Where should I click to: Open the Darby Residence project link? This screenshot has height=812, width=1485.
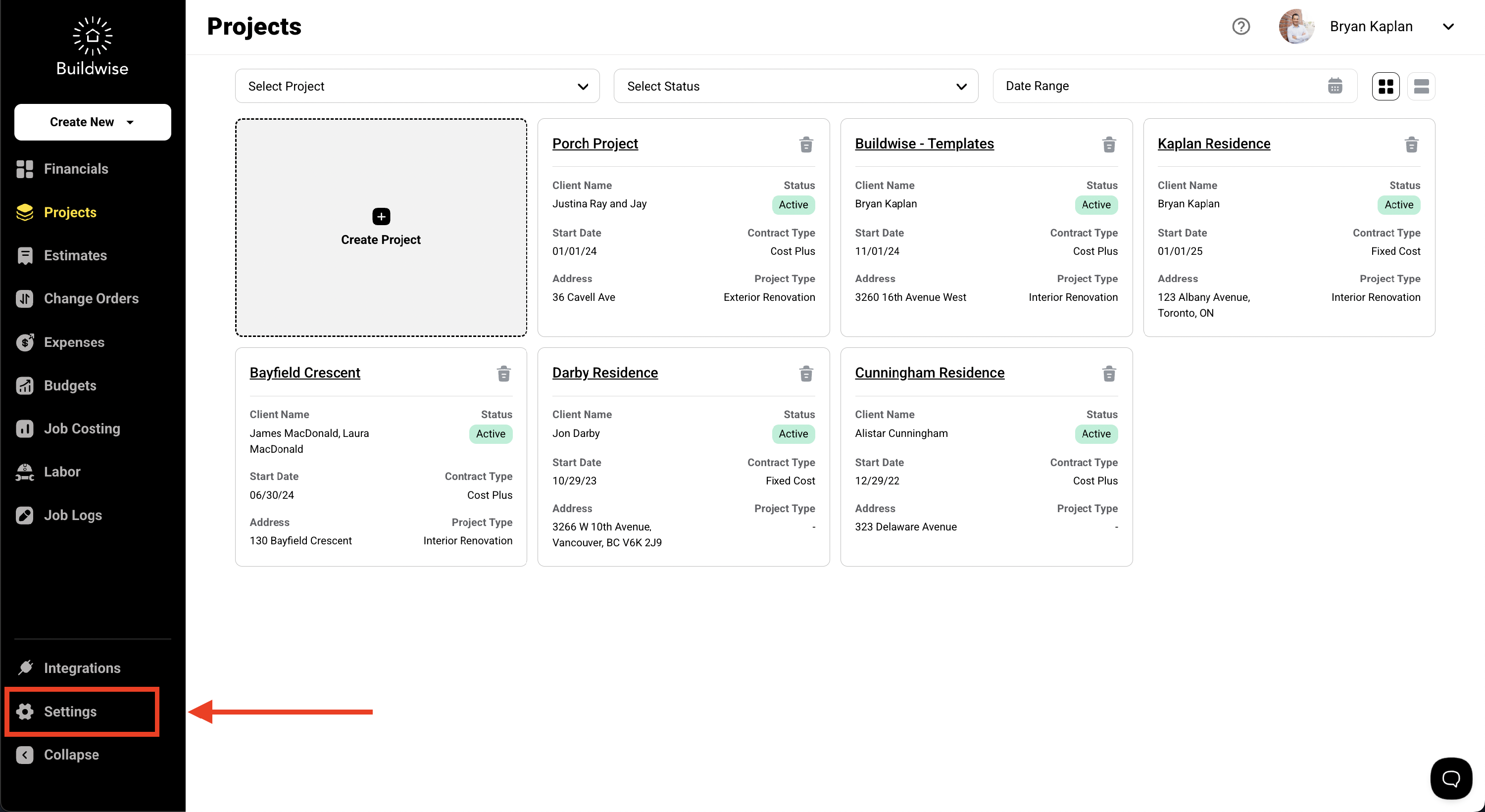[605, 372]
